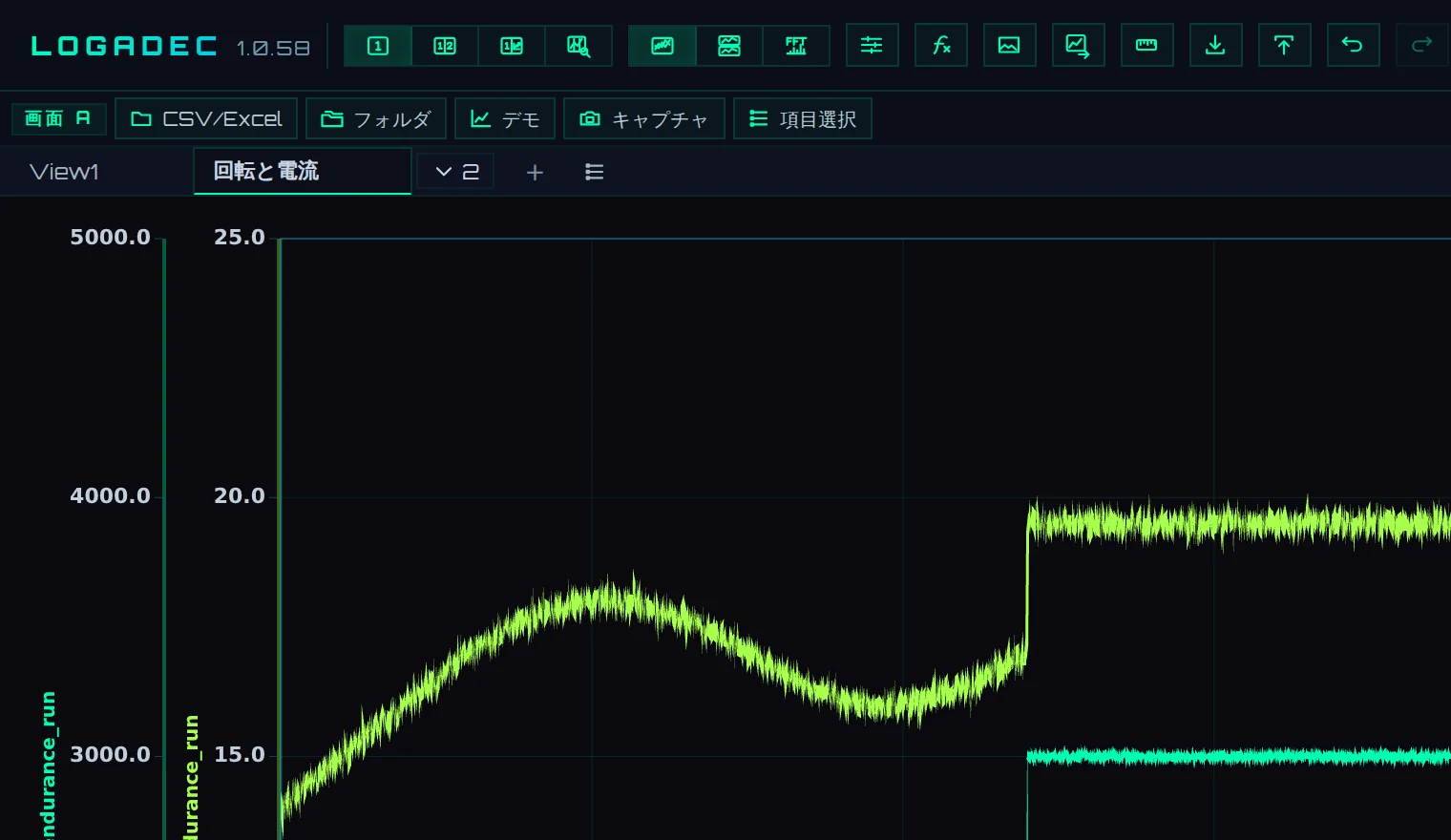Enable the FFT view mode
The width and height of the screenshot is (1451, 840).
tap(796, 46)
